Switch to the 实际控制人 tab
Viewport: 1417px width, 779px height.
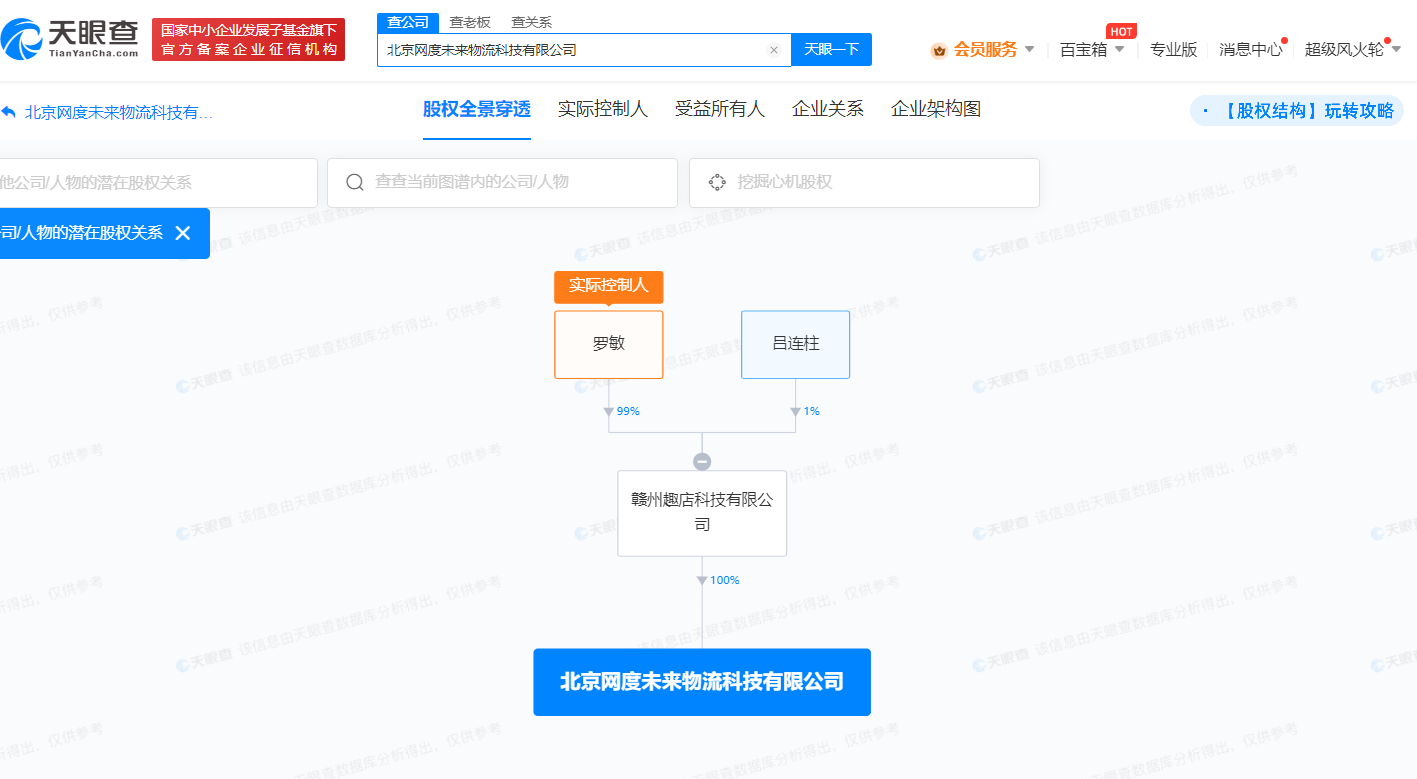click(x=603, y=109)
